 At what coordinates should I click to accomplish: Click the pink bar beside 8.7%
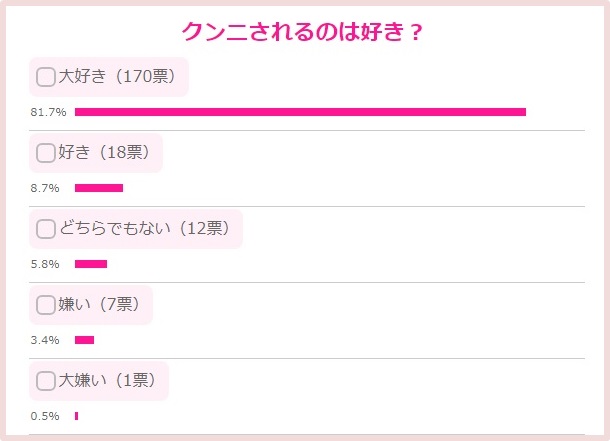[x=98, y=188]
